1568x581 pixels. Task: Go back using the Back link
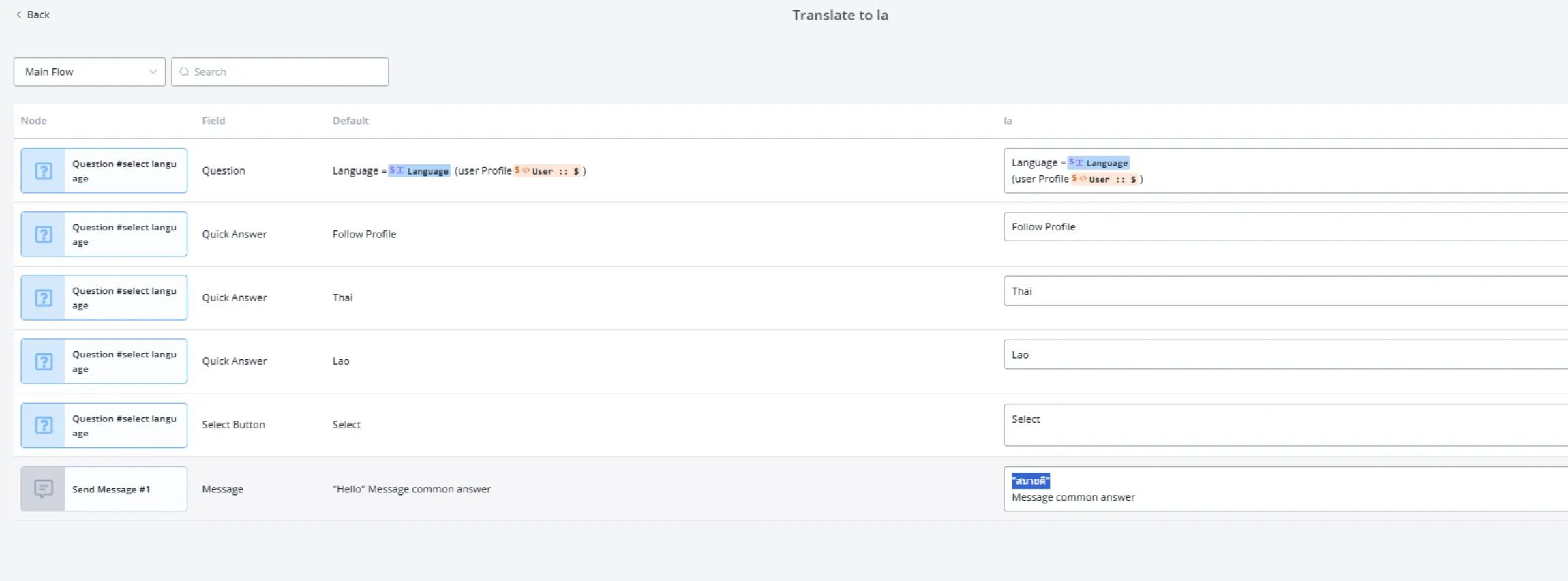click(x=33, y=14)
